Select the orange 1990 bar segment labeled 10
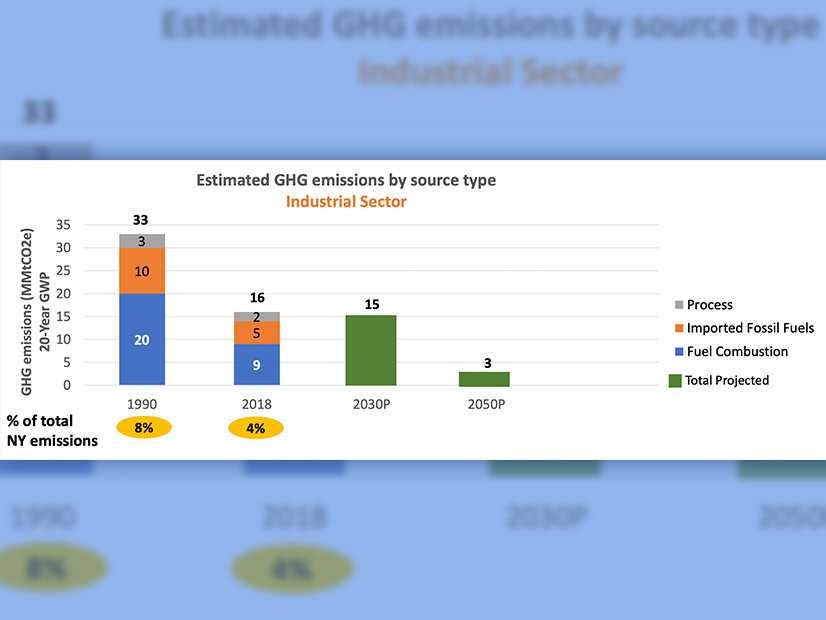Image resolution: width=826 pixels, height=620 pixels. click(142, 271)
